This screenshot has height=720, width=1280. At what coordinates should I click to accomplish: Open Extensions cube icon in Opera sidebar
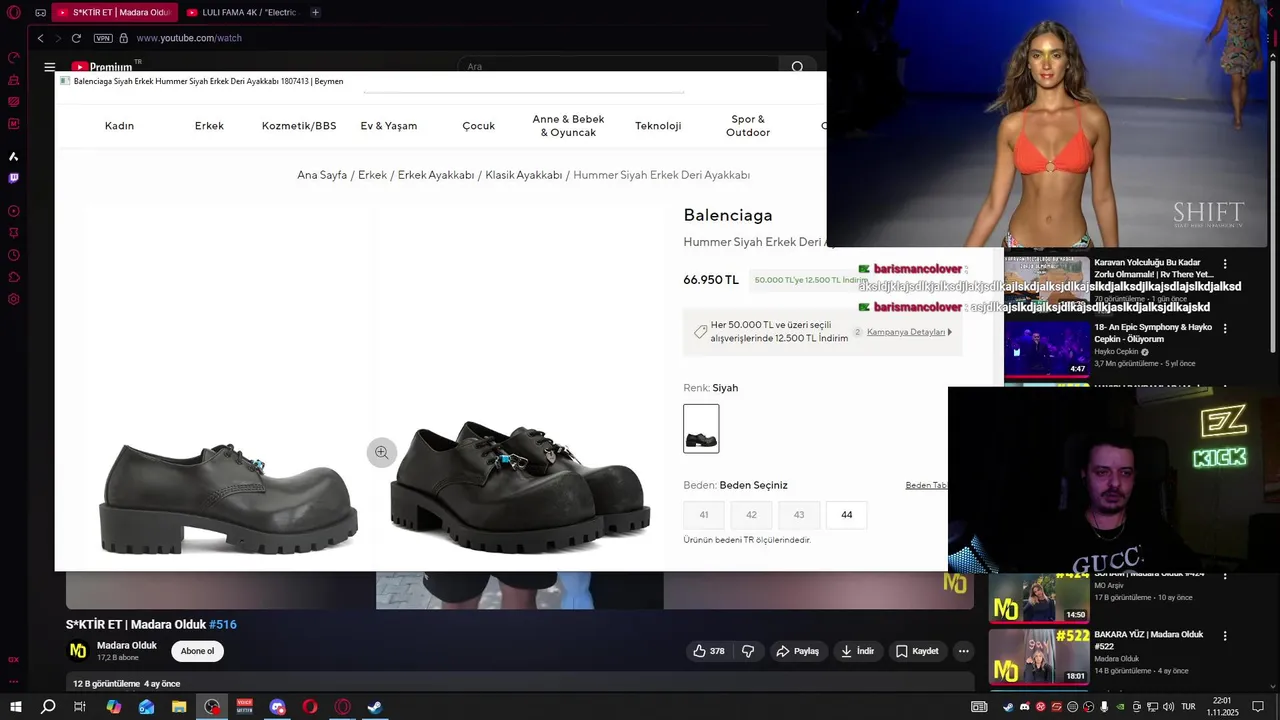pyautogui.click(x=14, y=277)
